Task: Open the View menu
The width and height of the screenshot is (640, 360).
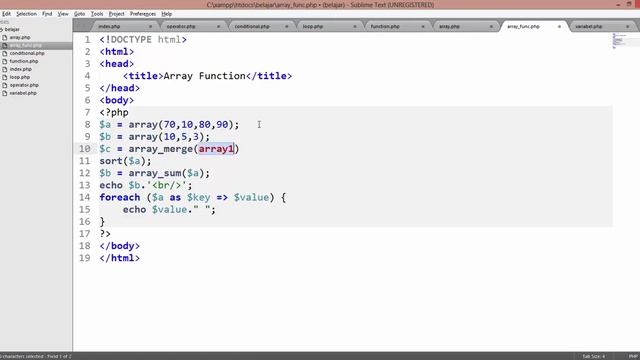Action: pyautogui.click(x=63, y=14)
